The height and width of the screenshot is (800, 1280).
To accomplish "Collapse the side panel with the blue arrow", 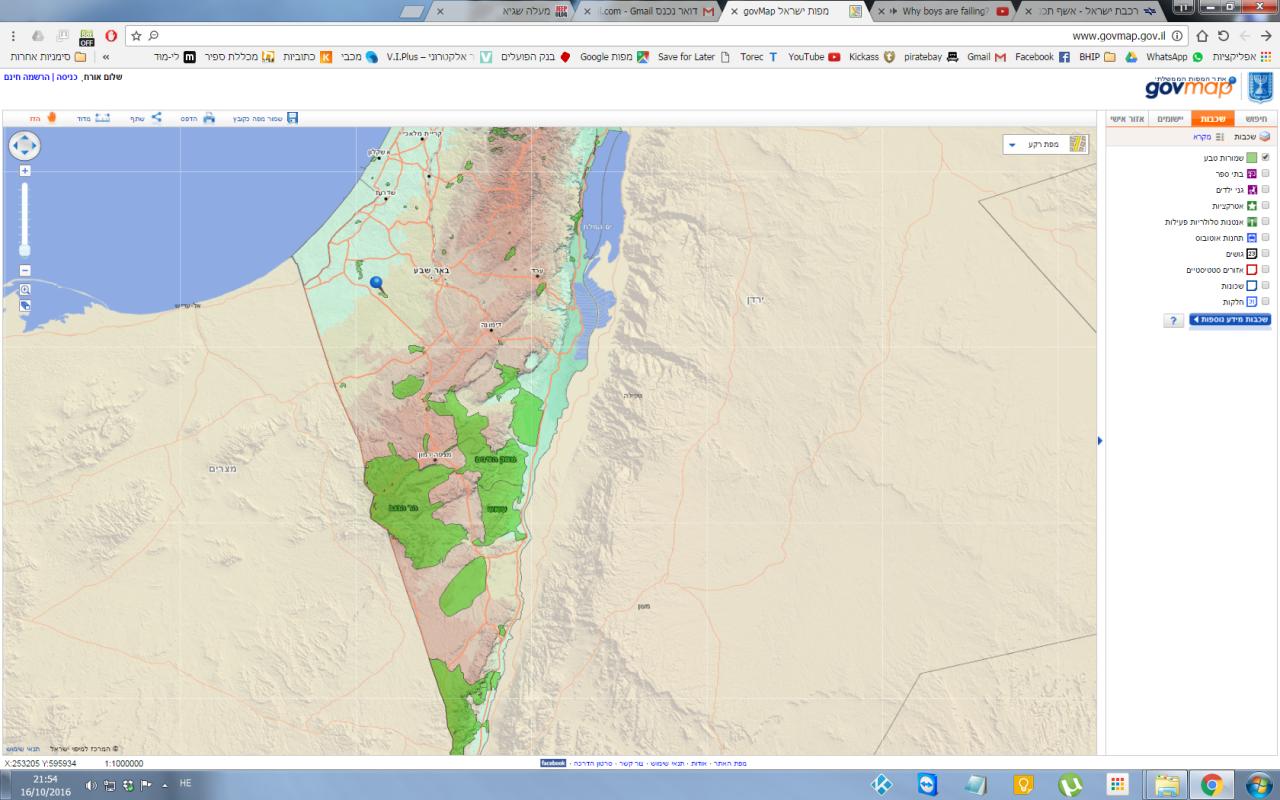I will (1100, 440).
